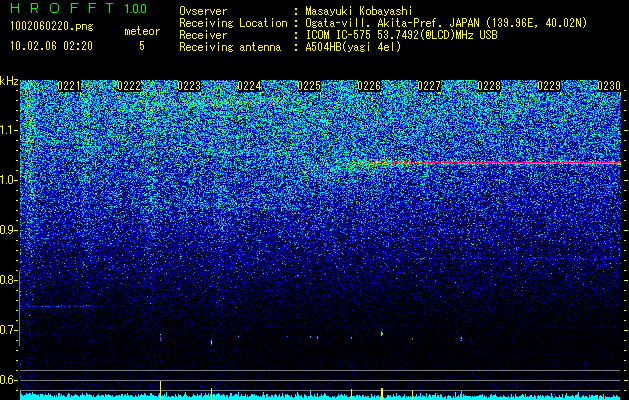The width and height of the screenshot is (629, 400).
Task: Click the 'Receiving antenna' field label
Action: [230, 47]
